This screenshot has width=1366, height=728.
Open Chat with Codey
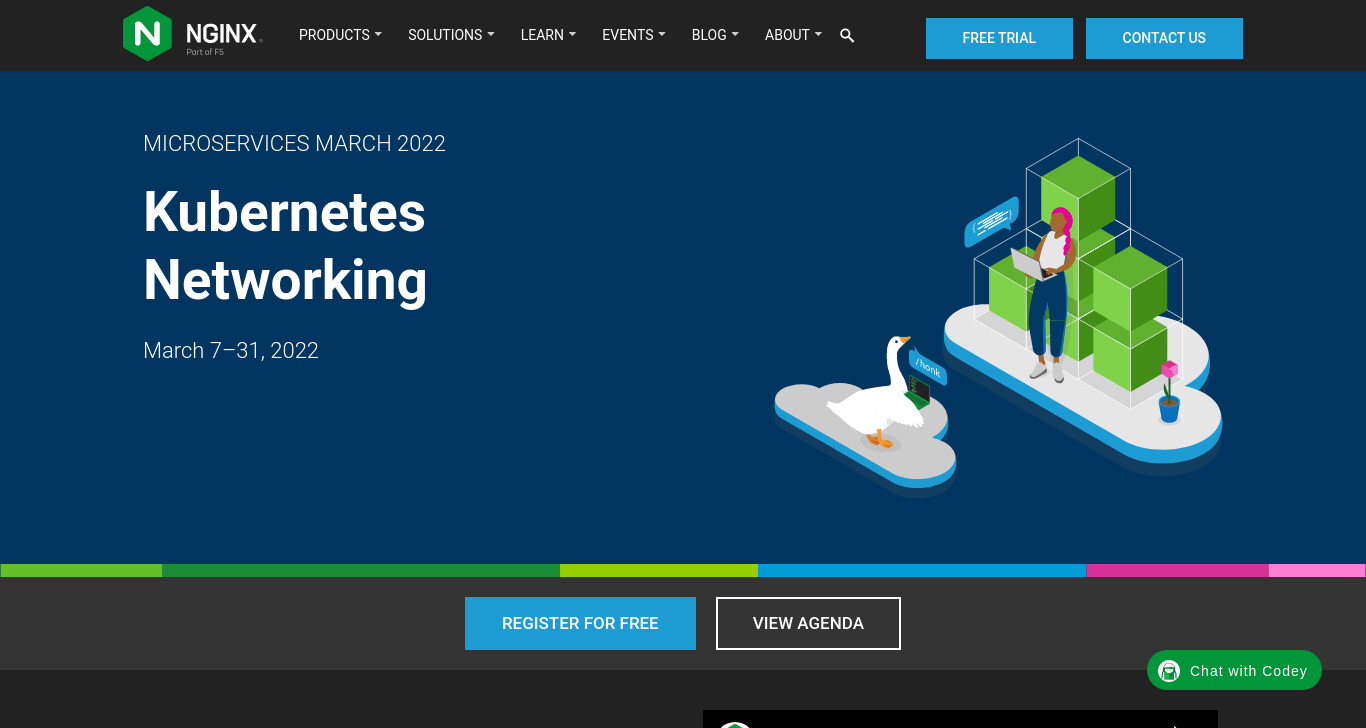click(x=1234, y=670)
